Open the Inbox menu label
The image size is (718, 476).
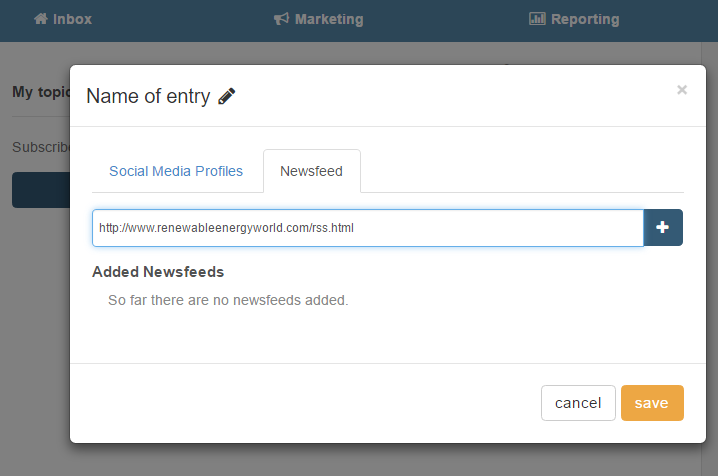point(73,19)
